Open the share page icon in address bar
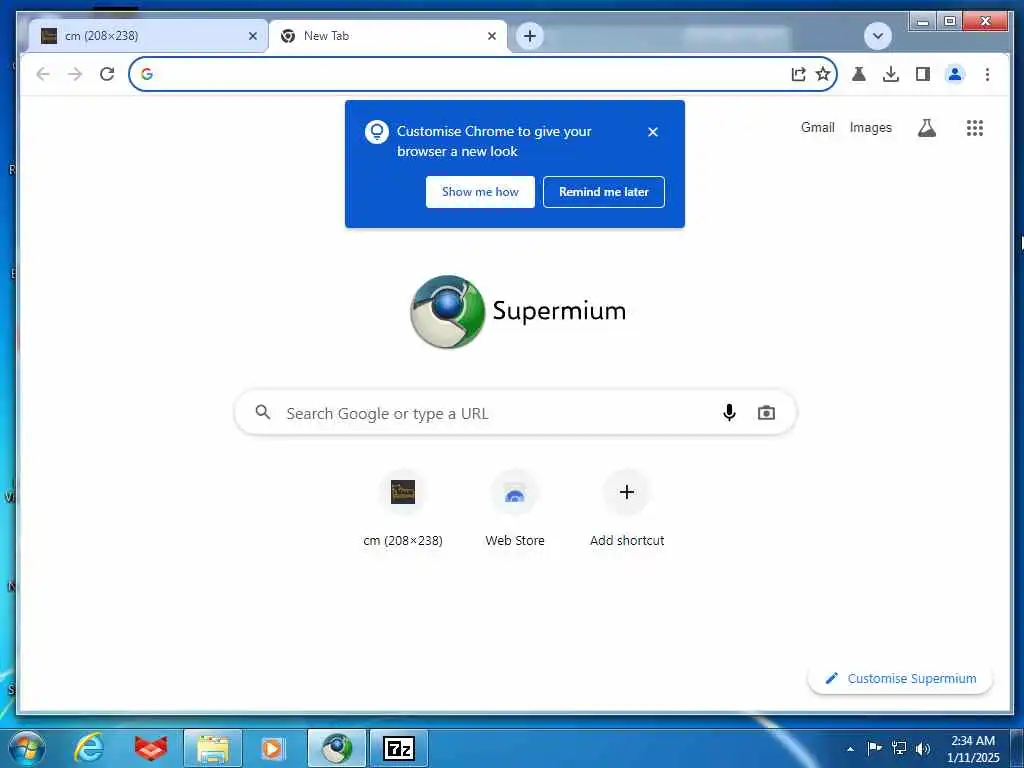Screen dimensions: 1024x768 798,74
